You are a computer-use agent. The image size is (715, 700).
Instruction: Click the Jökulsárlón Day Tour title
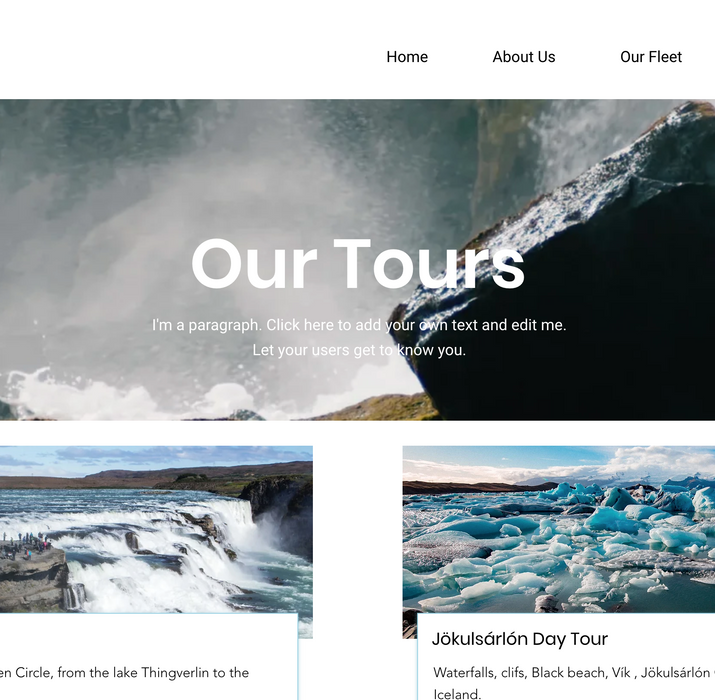pyautogui.click(x=519, y=639)
